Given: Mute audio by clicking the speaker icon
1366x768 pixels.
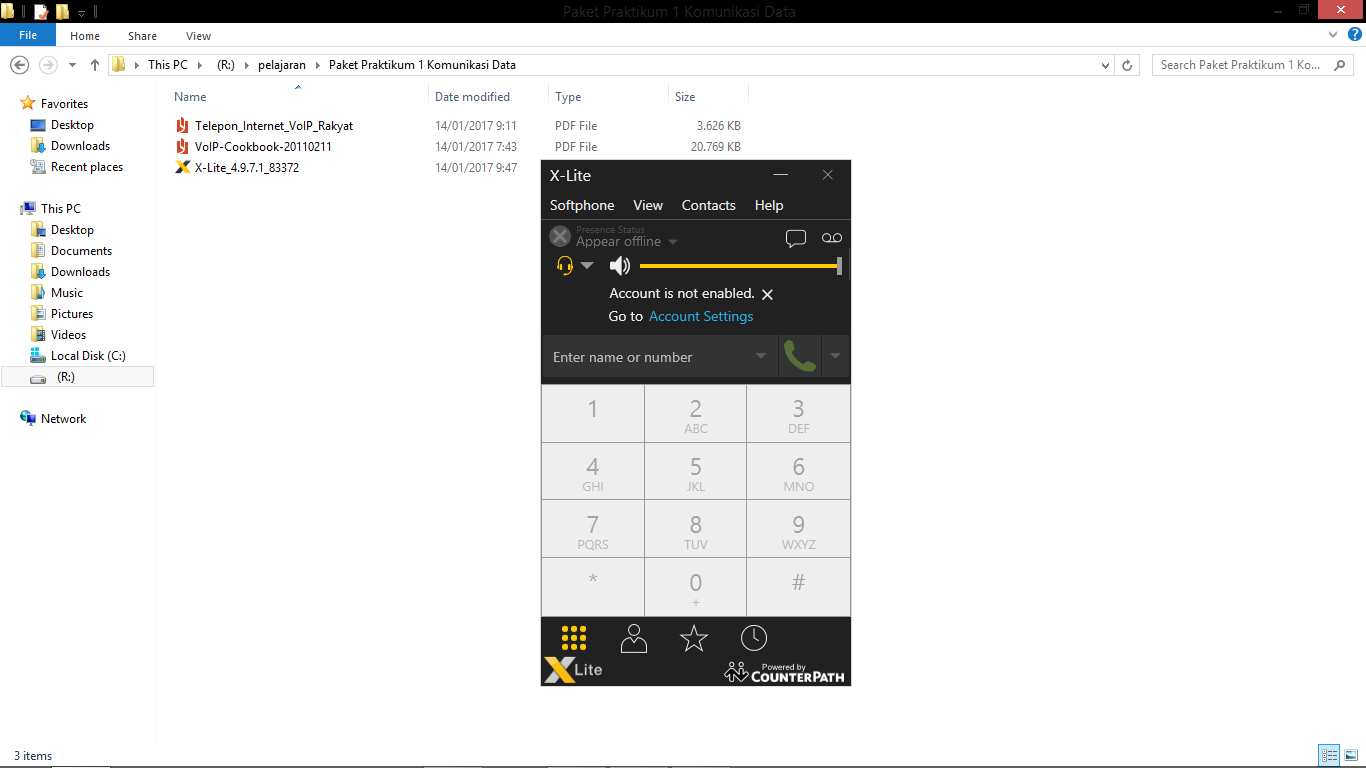Looking at the screenshot, I should coord(619,265).
